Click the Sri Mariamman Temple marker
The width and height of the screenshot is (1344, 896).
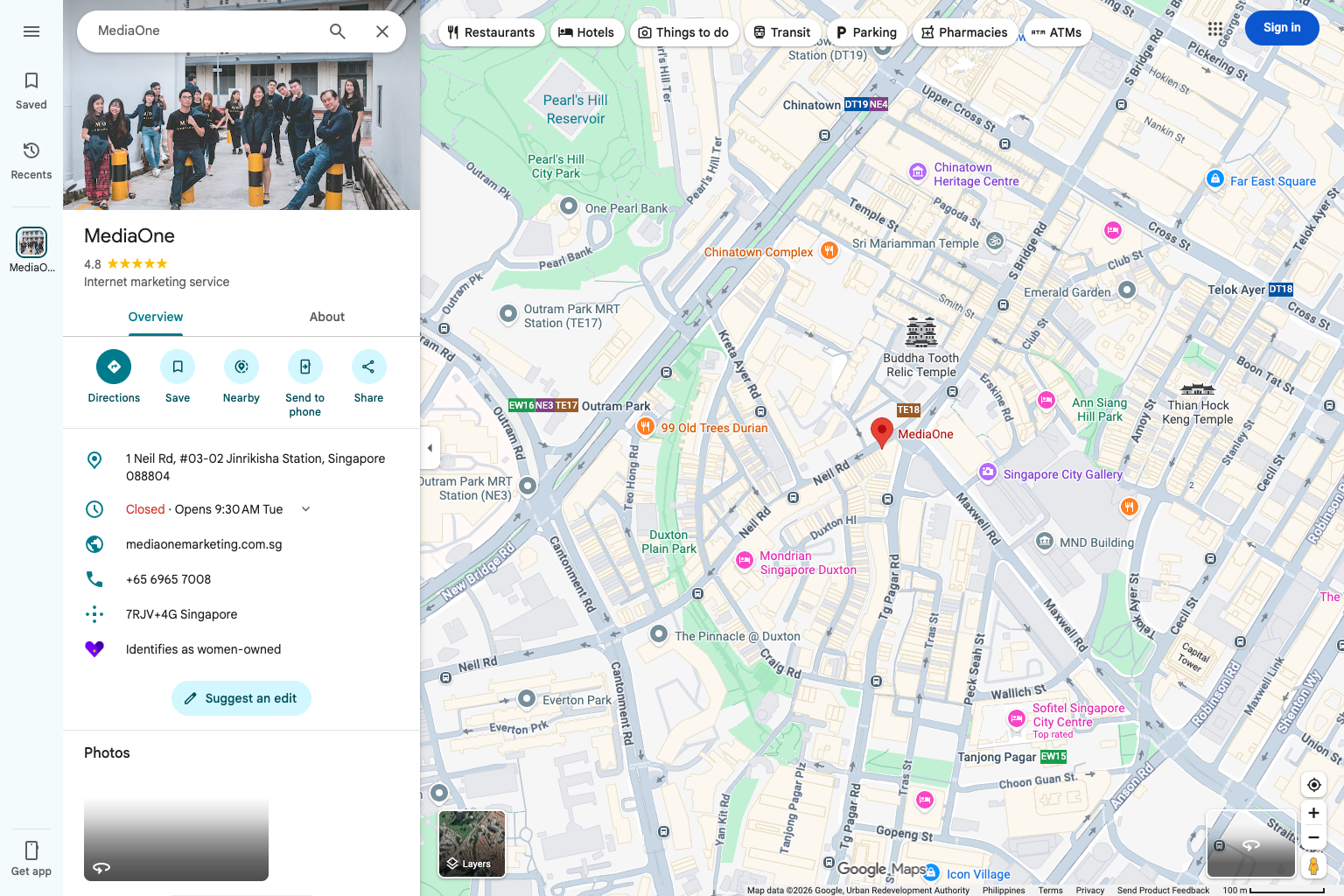click(x=995, y=241)
